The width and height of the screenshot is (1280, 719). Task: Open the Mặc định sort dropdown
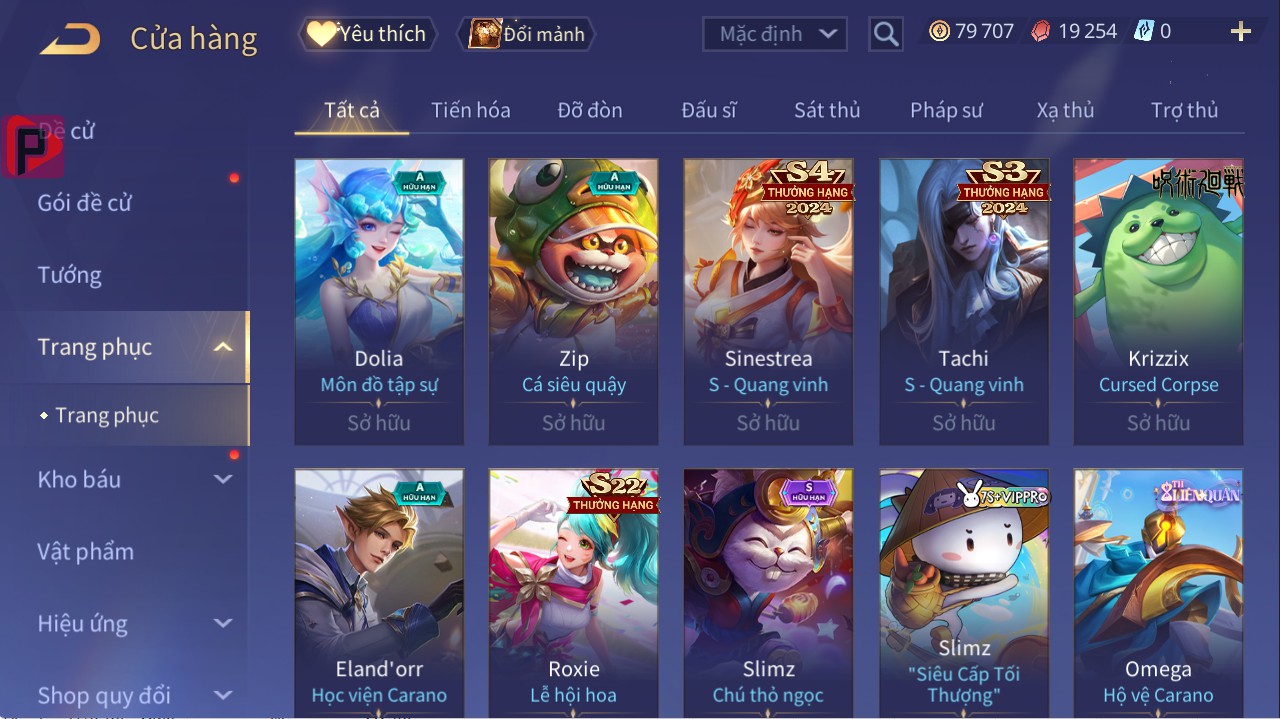tap(775, 34)
